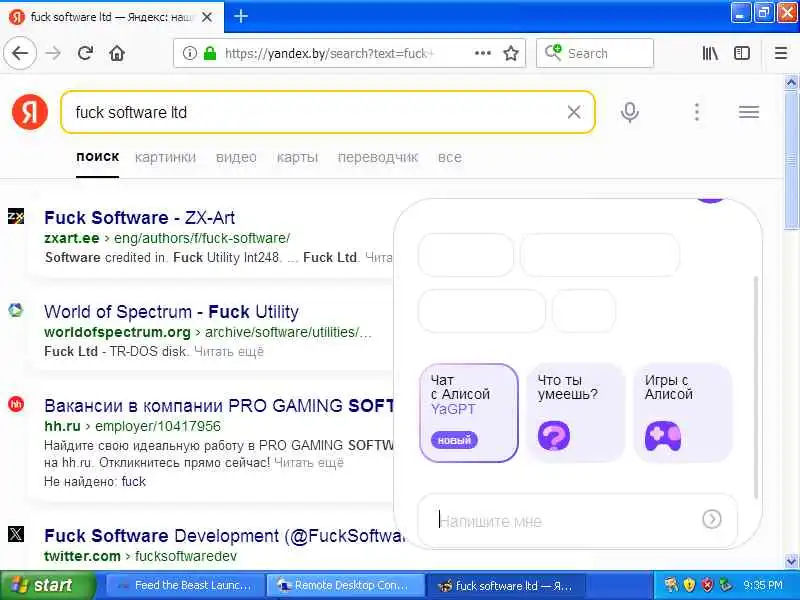800x600 pixels.
Task: Start voice search with microphone
Action: (x=630, y=112)
